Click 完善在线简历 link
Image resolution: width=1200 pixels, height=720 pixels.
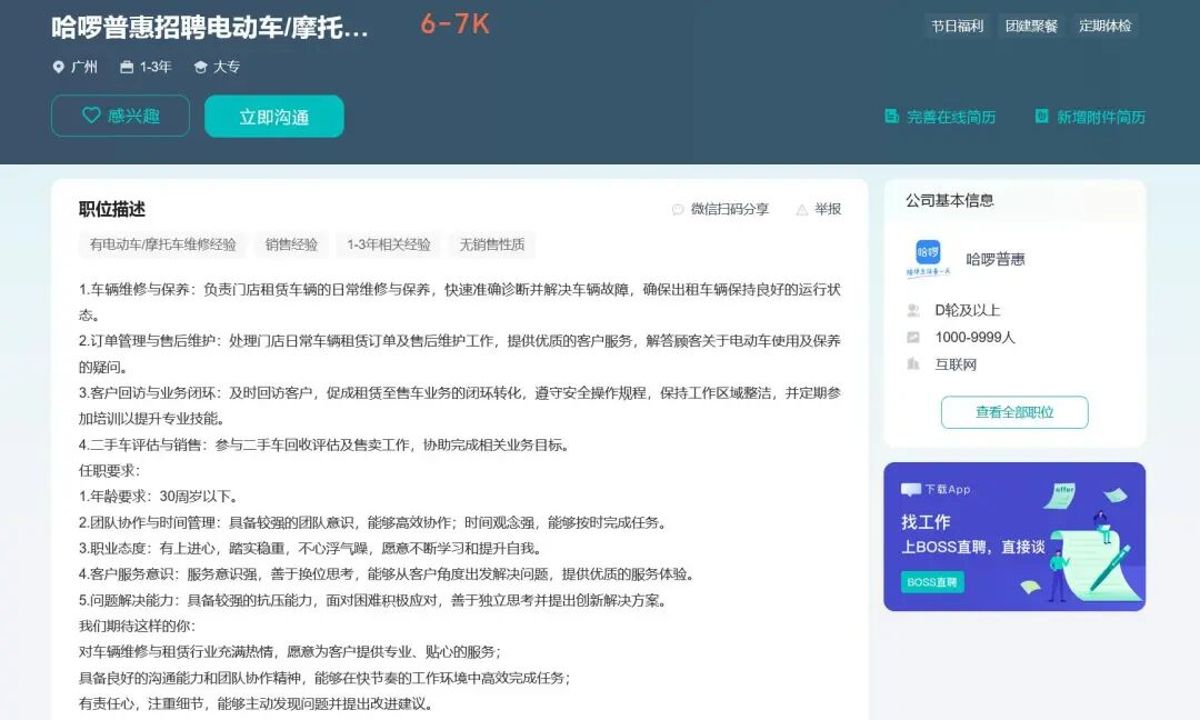951,117
